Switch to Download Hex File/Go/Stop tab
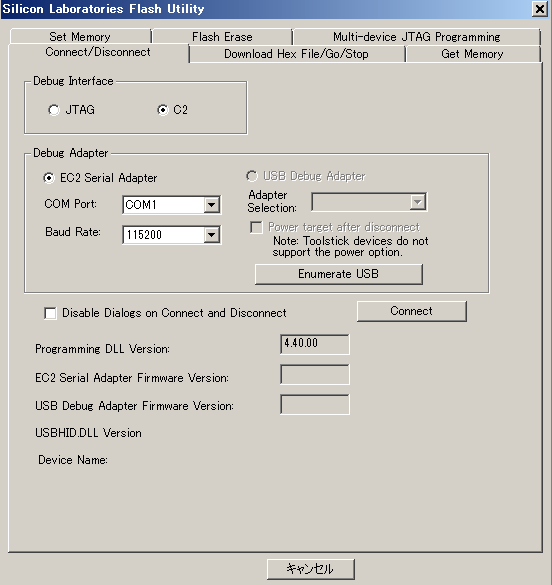552x585 pixels. (x=297, y=54)
